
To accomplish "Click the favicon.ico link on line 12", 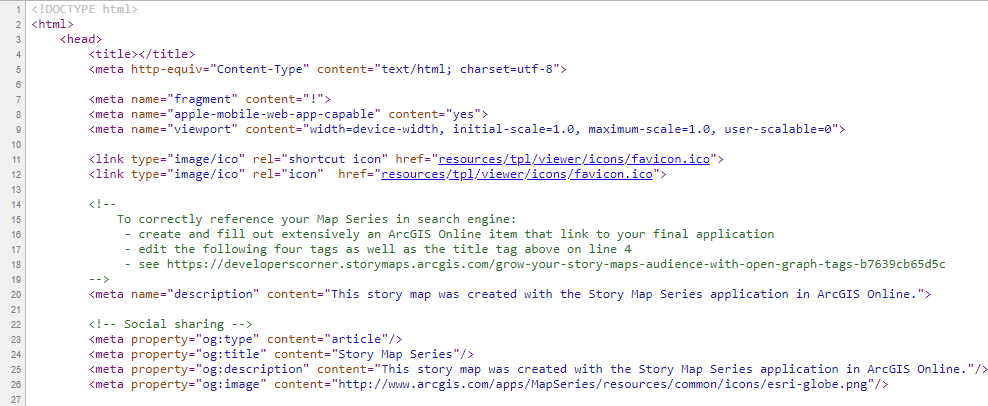I will (x=627, y=174).
